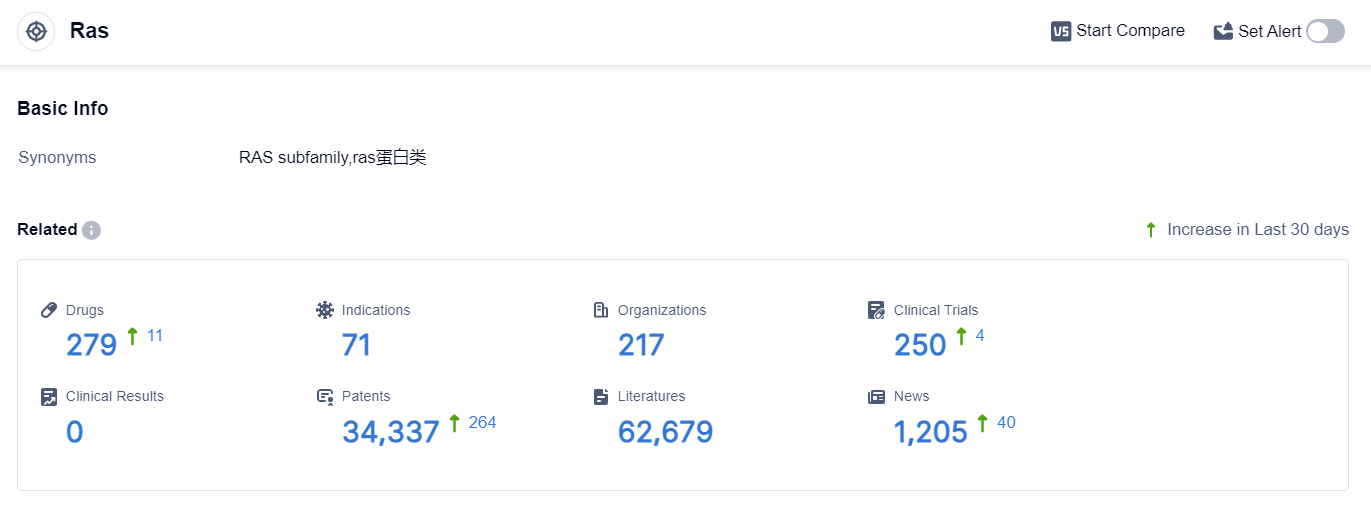
Task: Click the News newspaper icon
Action: point(877,396)
